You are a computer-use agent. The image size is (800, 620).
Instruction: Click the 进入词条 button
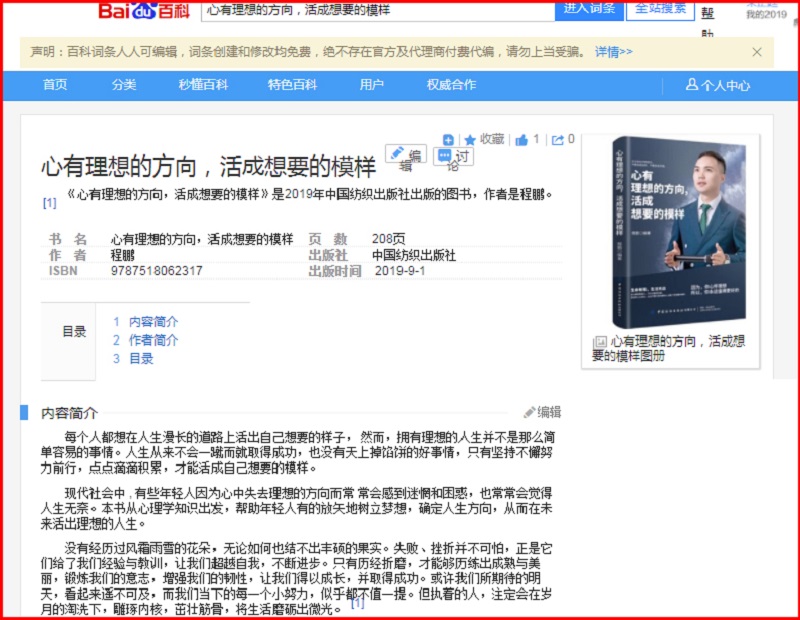click(x=589, y=9)
